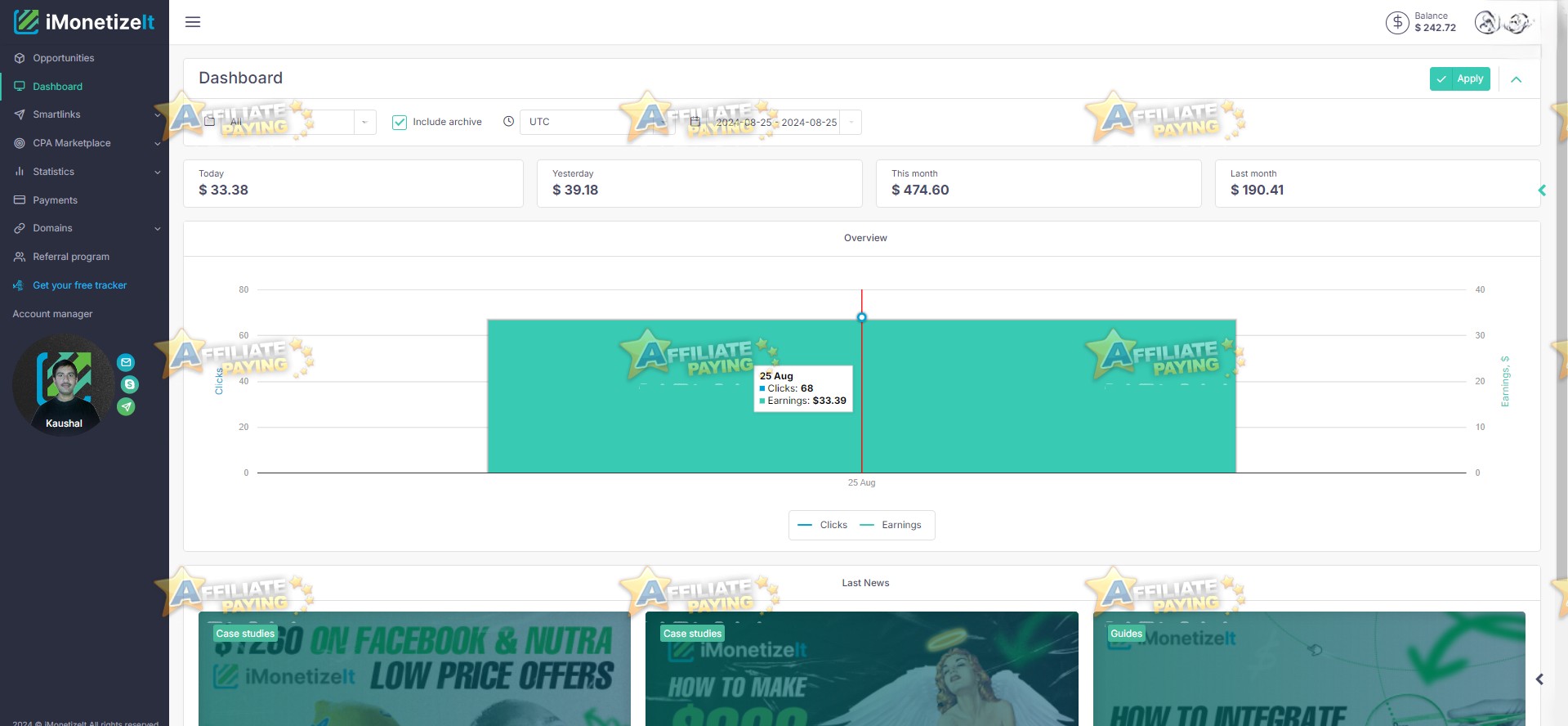The height and width of the screenshot is (726, 1568).
Task: Message account manager via Telegram icon
Action: point(126,406)
